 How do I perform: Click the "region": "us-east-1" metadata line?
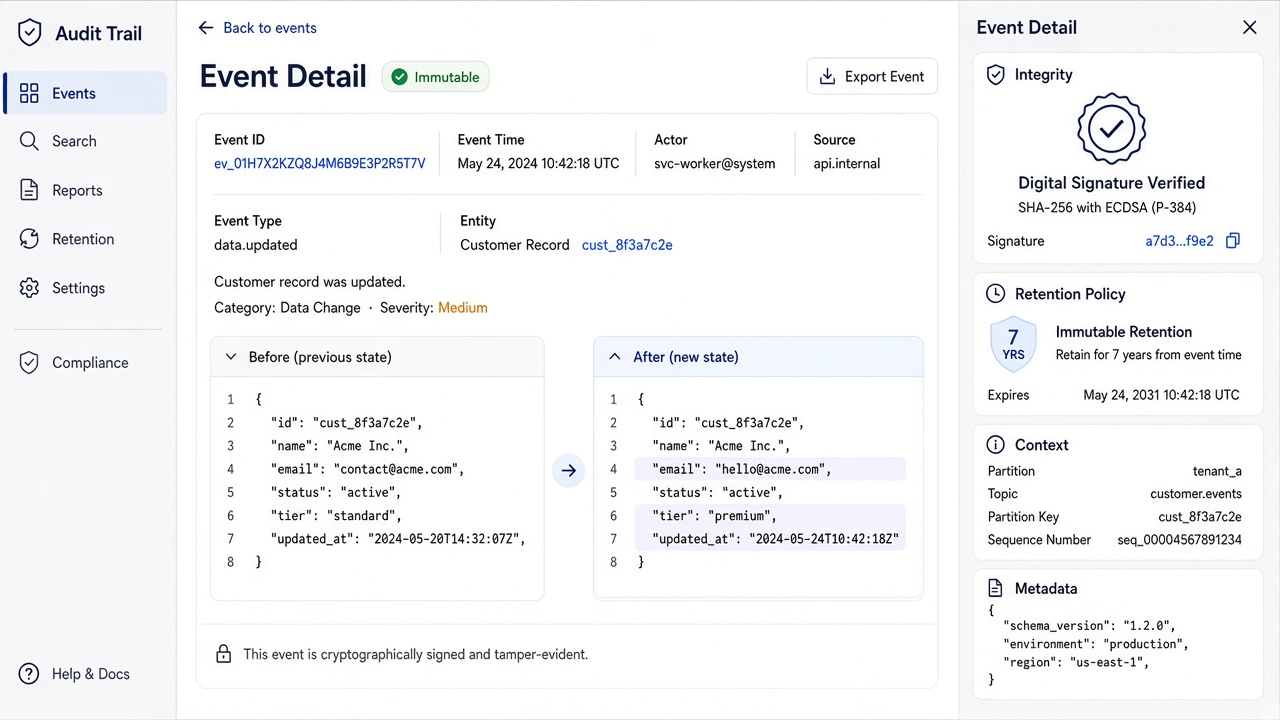click(x=1076, y=662)
